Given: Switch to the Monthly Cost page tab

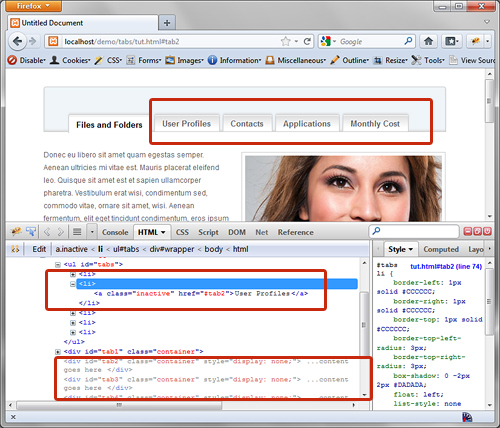Looking at the screenshot, I should [375, 124].
